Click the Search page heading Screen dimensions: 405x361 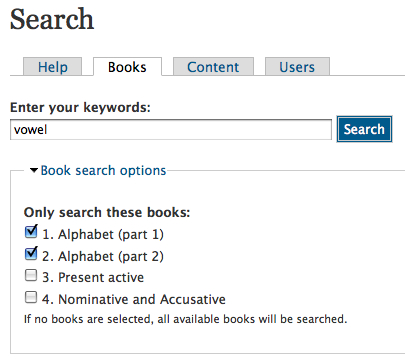click(x=52, y=19)
